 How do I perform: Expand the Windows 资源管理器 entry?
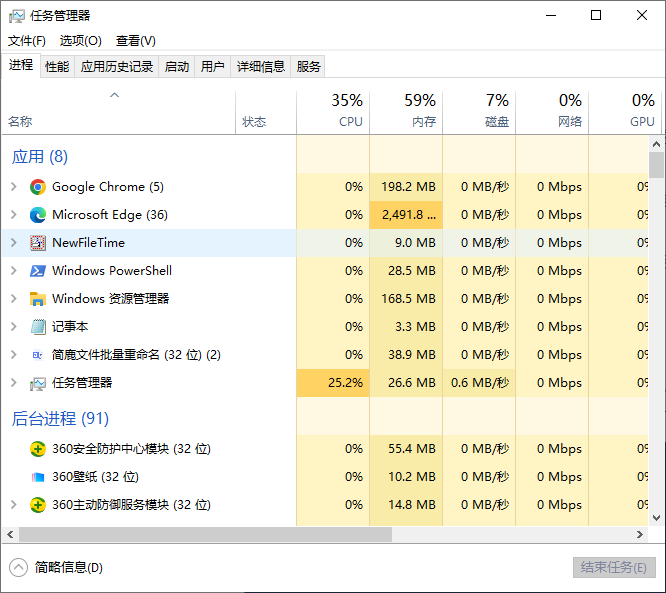(14, 299)
